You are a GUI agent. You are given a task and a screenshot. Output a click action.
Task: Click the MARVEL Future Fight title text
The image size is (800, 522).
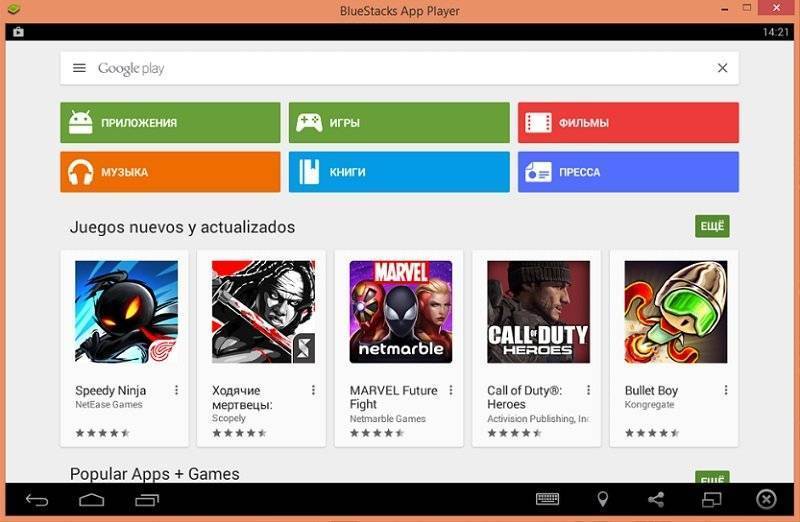click(x=393, y=397)
